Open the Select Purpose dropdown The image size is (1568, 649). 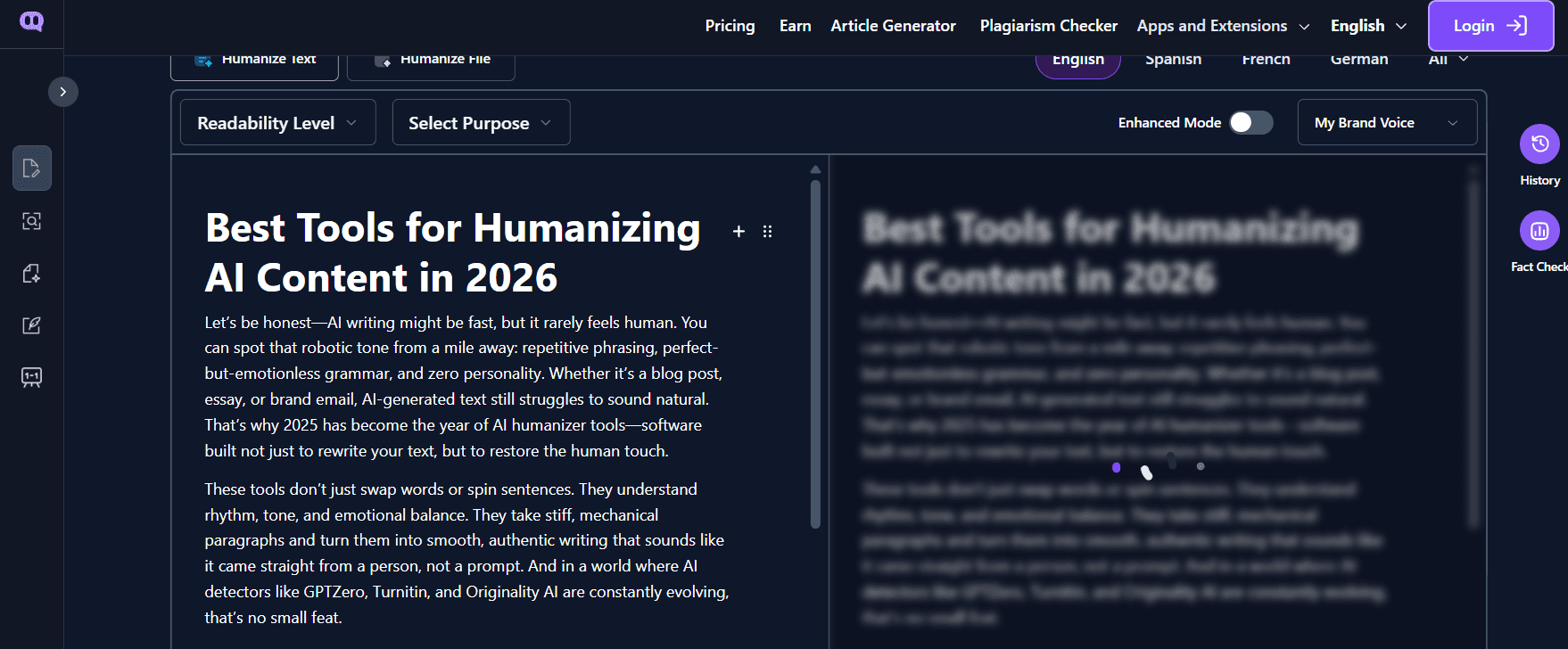coord(481,122)
